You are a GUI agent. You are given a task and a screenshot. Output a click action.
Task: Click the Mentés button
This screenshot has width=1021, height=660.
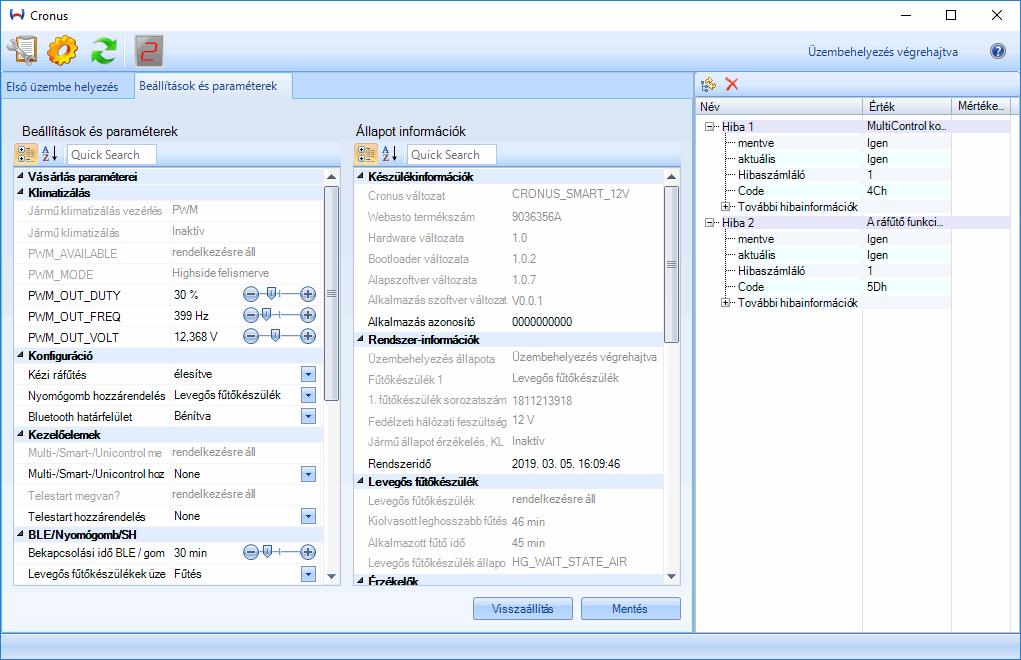point(630,609)
